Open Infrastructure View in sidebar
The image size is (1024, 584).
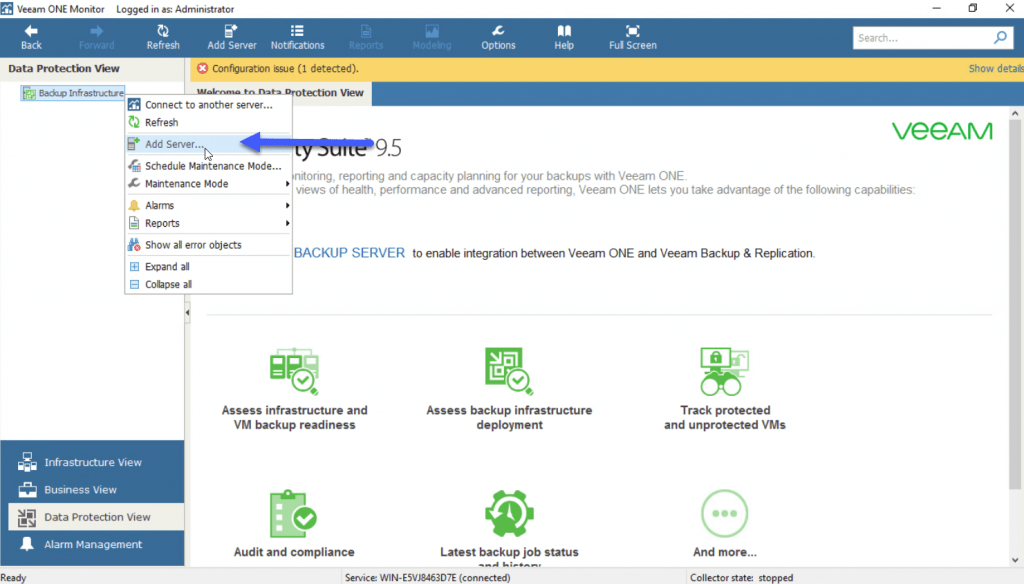(92, 463)
